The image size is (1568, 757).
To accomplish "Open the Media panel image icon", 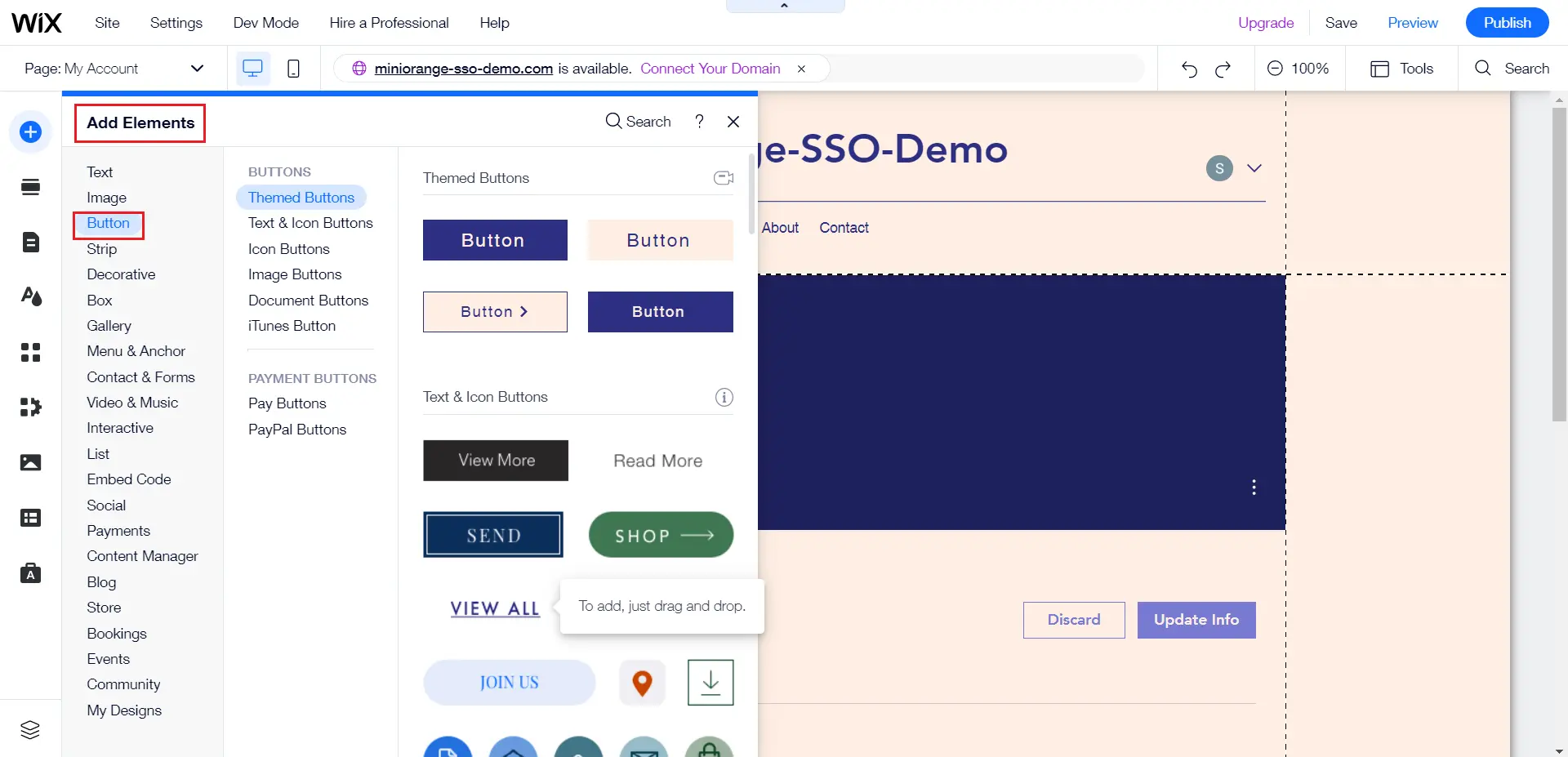I will [30, 461].
